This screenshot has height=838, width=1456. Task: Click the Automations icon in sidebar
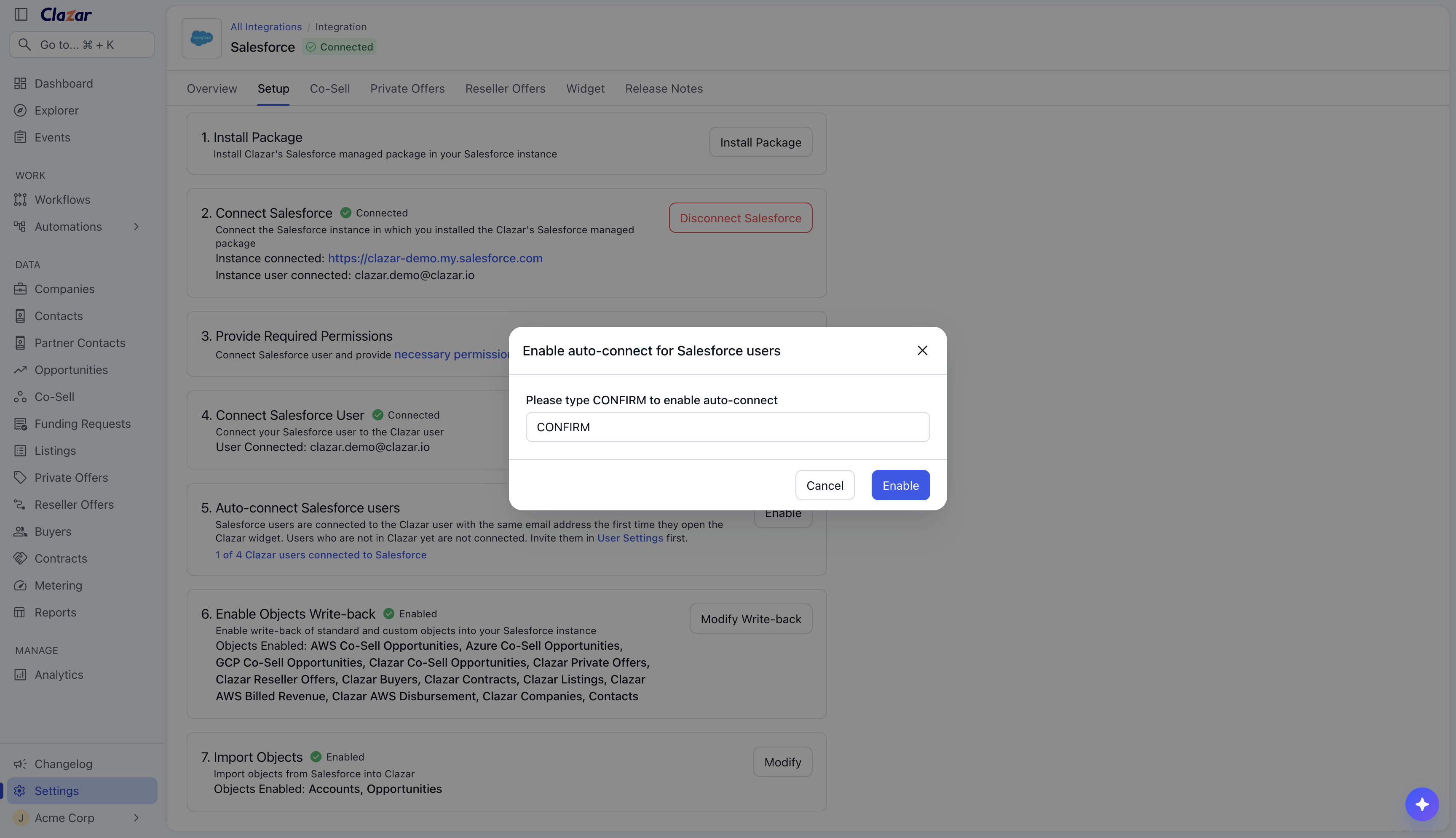coord(20,227)
